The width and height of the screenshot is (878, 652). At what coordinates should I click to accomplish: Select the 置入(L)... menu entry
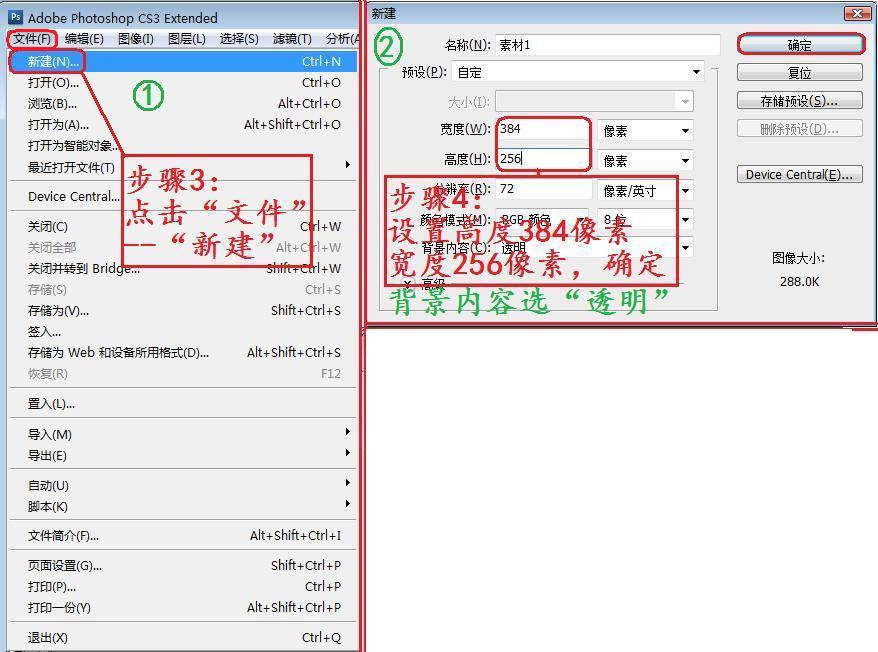tap(183, 403)
